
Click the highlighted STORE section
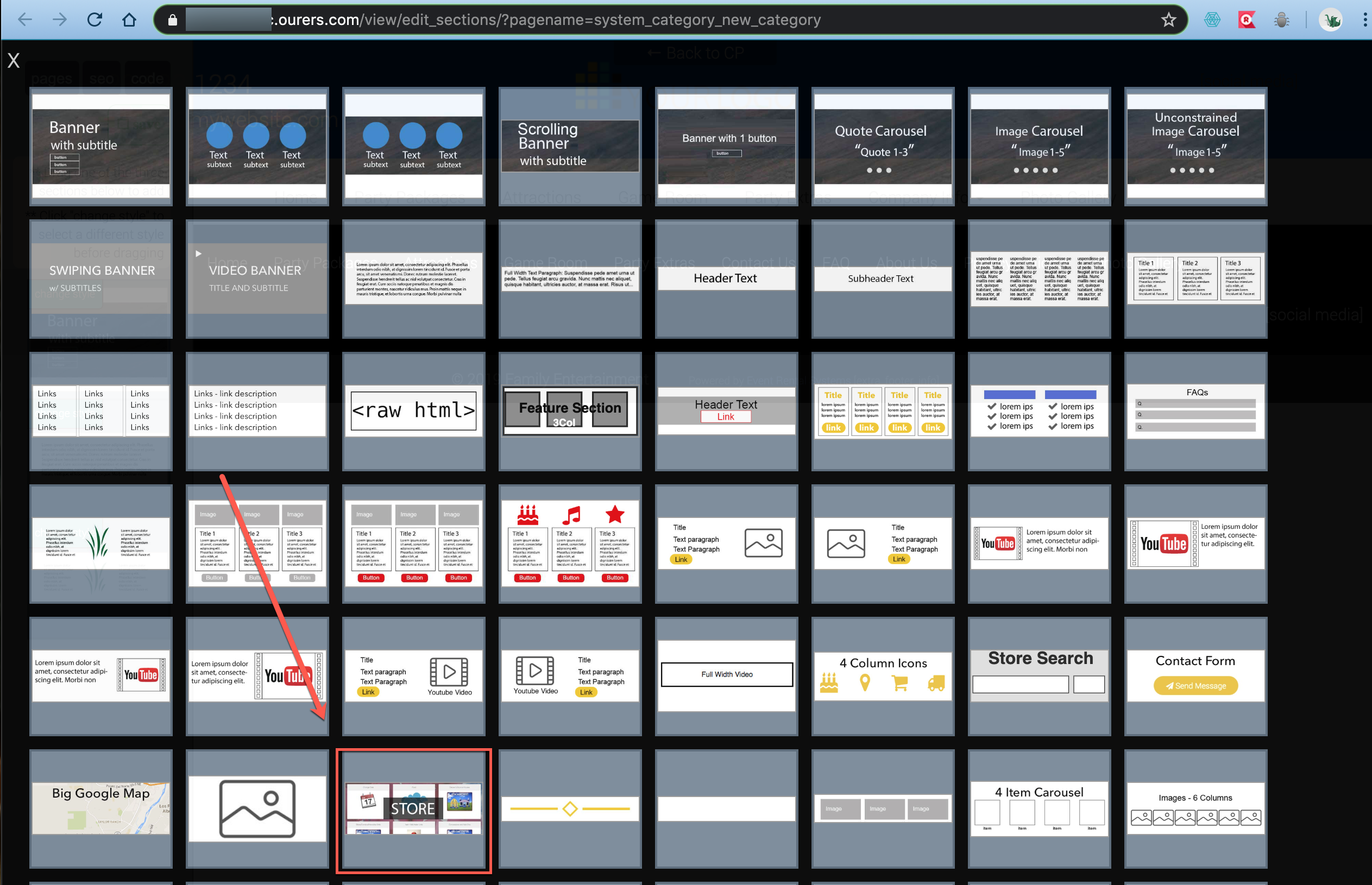414,808
